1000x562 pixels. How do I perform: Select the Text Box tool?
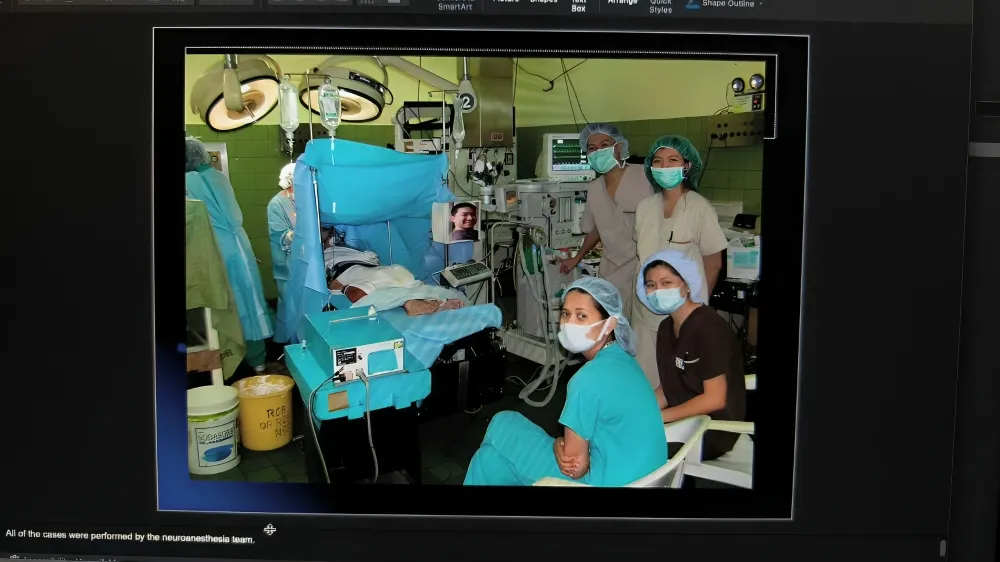tap(578, 6)
